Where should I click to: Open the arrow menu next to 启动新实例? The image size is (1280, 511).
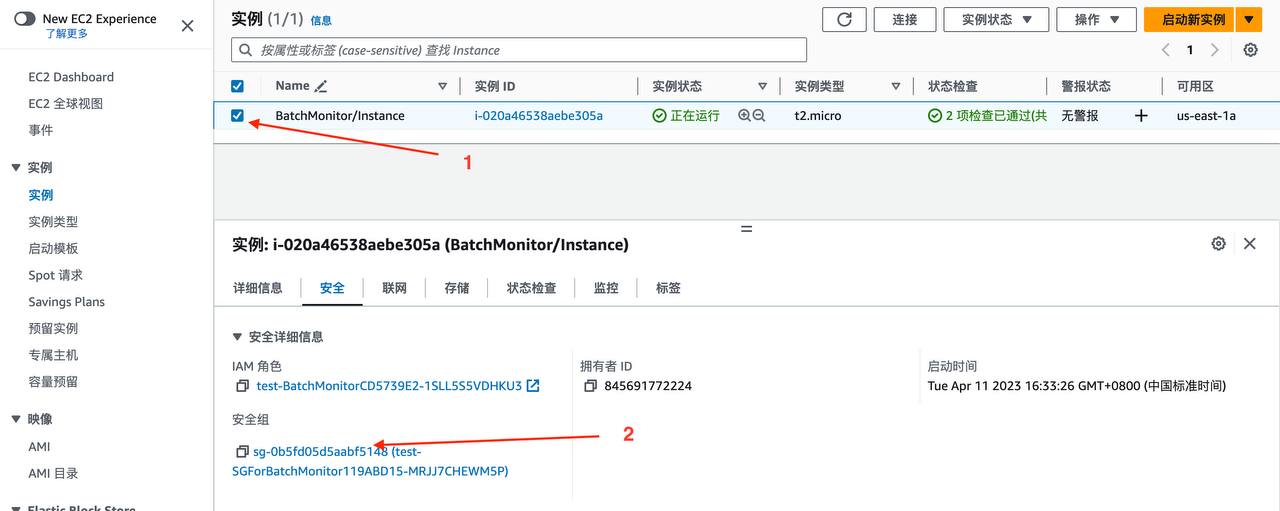[1249, 20]
